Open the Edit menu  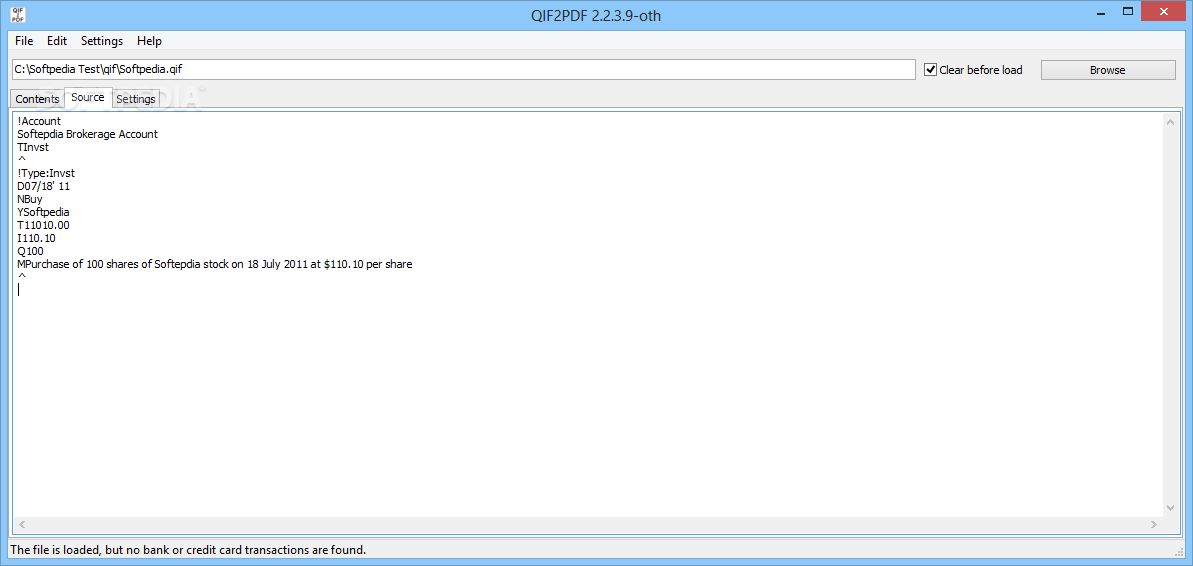(57, 41)
